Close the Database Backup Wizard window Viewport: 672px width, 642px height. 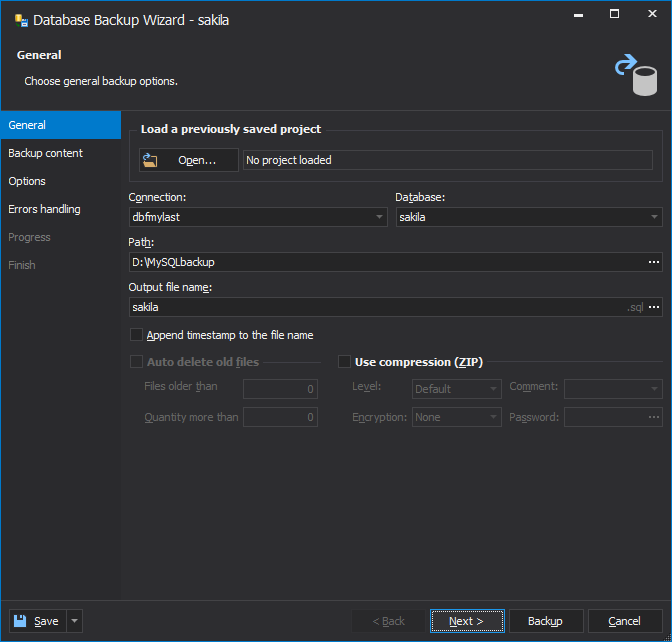(x=652, y=14)
